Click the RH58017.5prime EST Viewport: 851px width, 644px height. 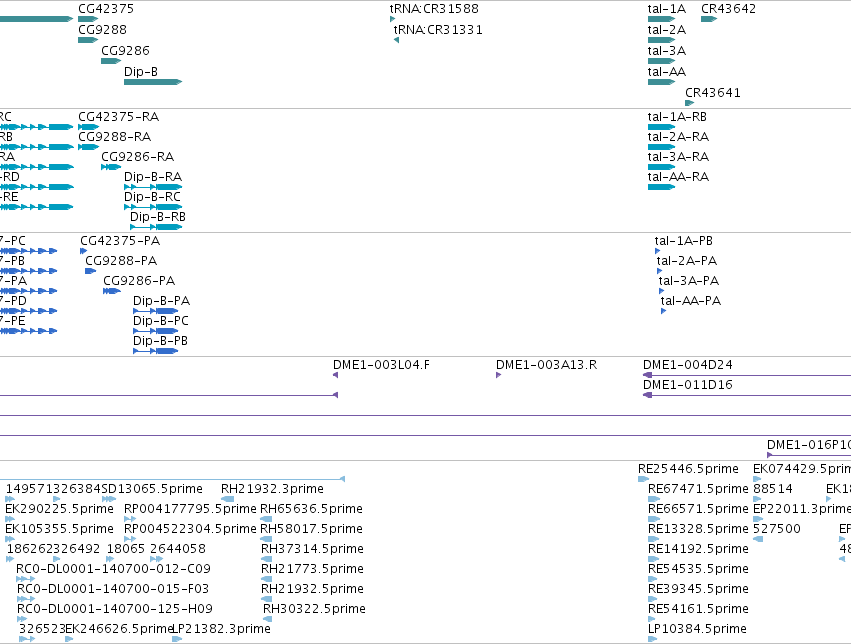266,539
